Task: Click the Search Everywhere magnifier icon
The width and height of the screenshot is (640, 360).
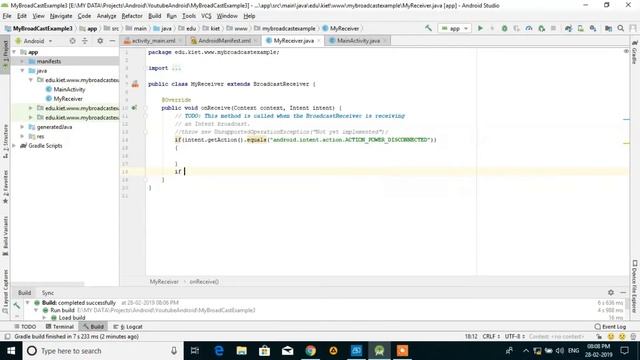Action: [621, 28]
